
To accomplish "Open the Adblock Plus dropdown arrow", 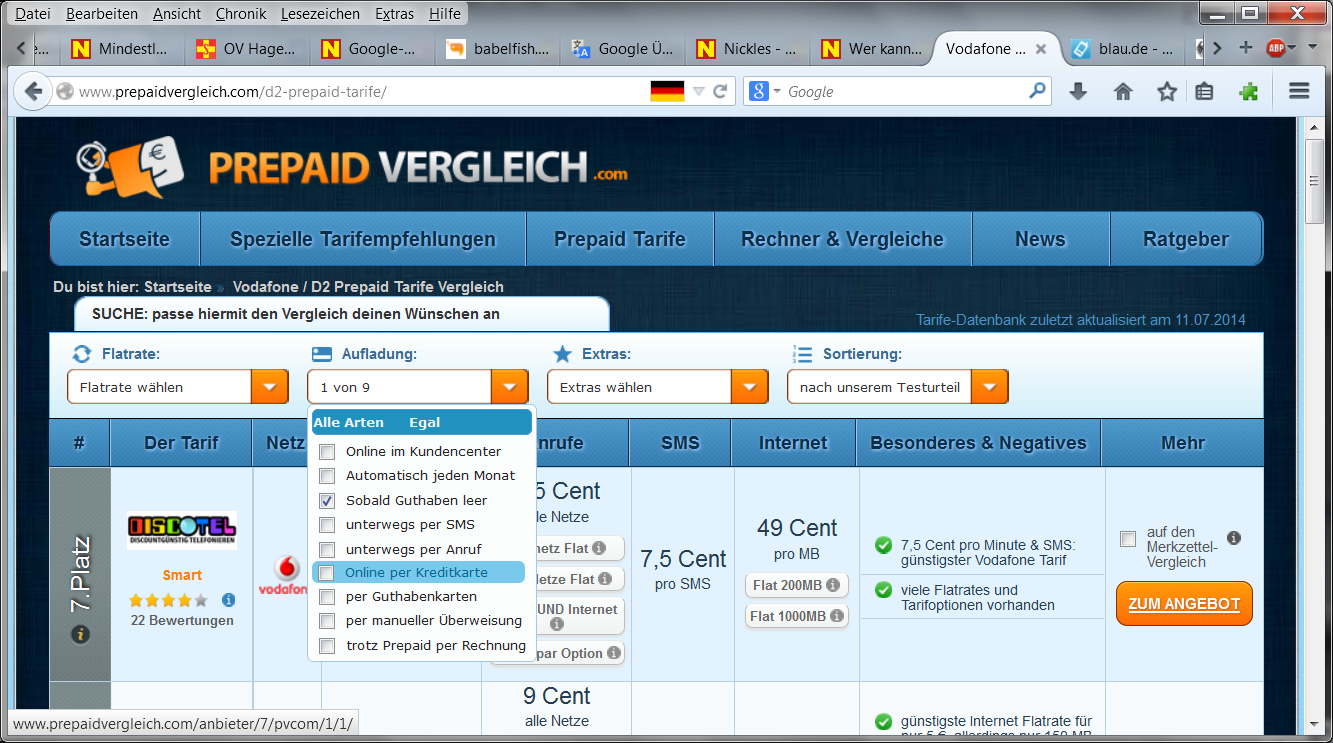I will (x=1293, y=48).
